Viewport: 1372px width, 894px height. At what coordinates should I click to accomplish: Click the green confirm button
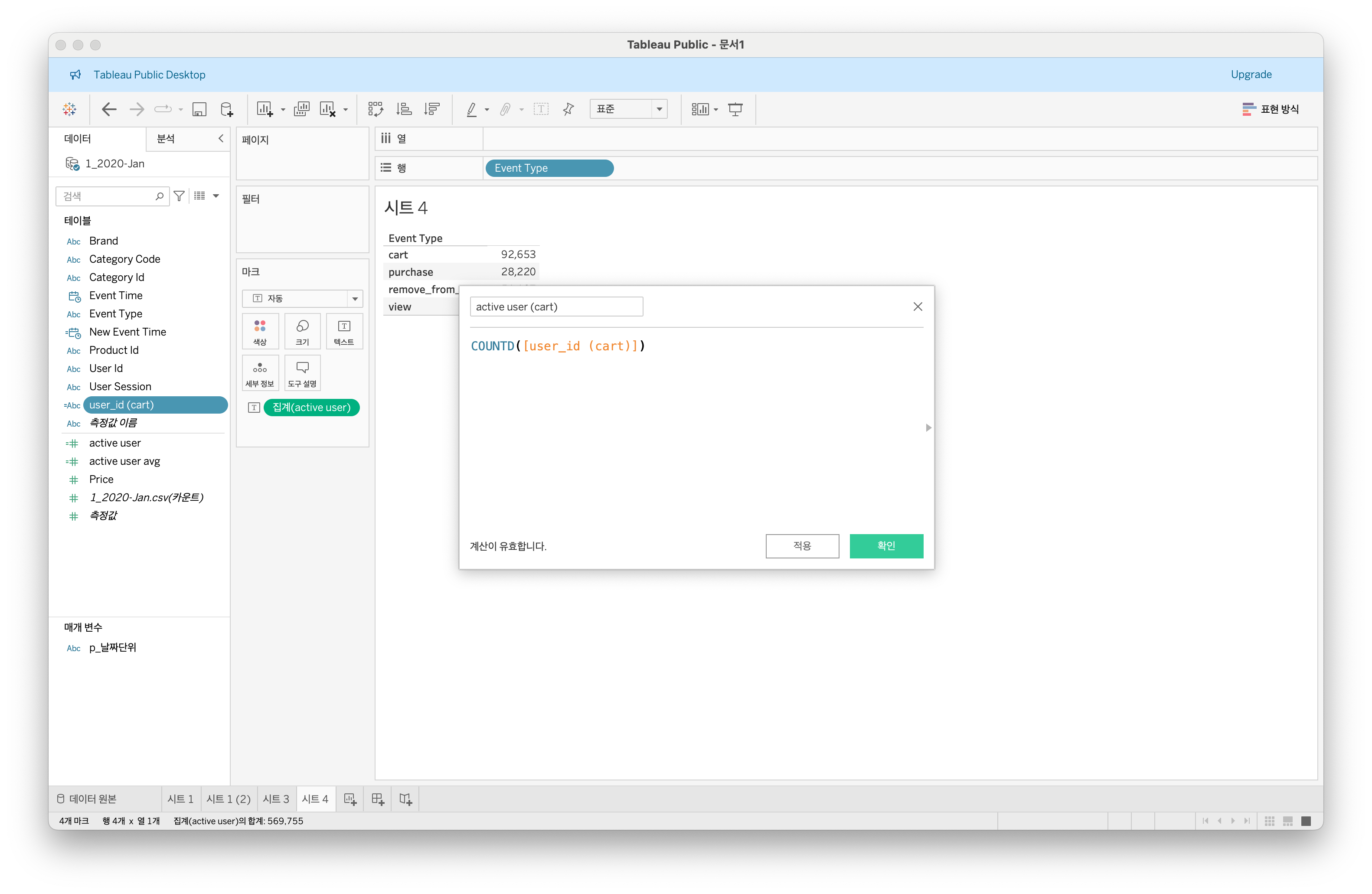[885, 546]
